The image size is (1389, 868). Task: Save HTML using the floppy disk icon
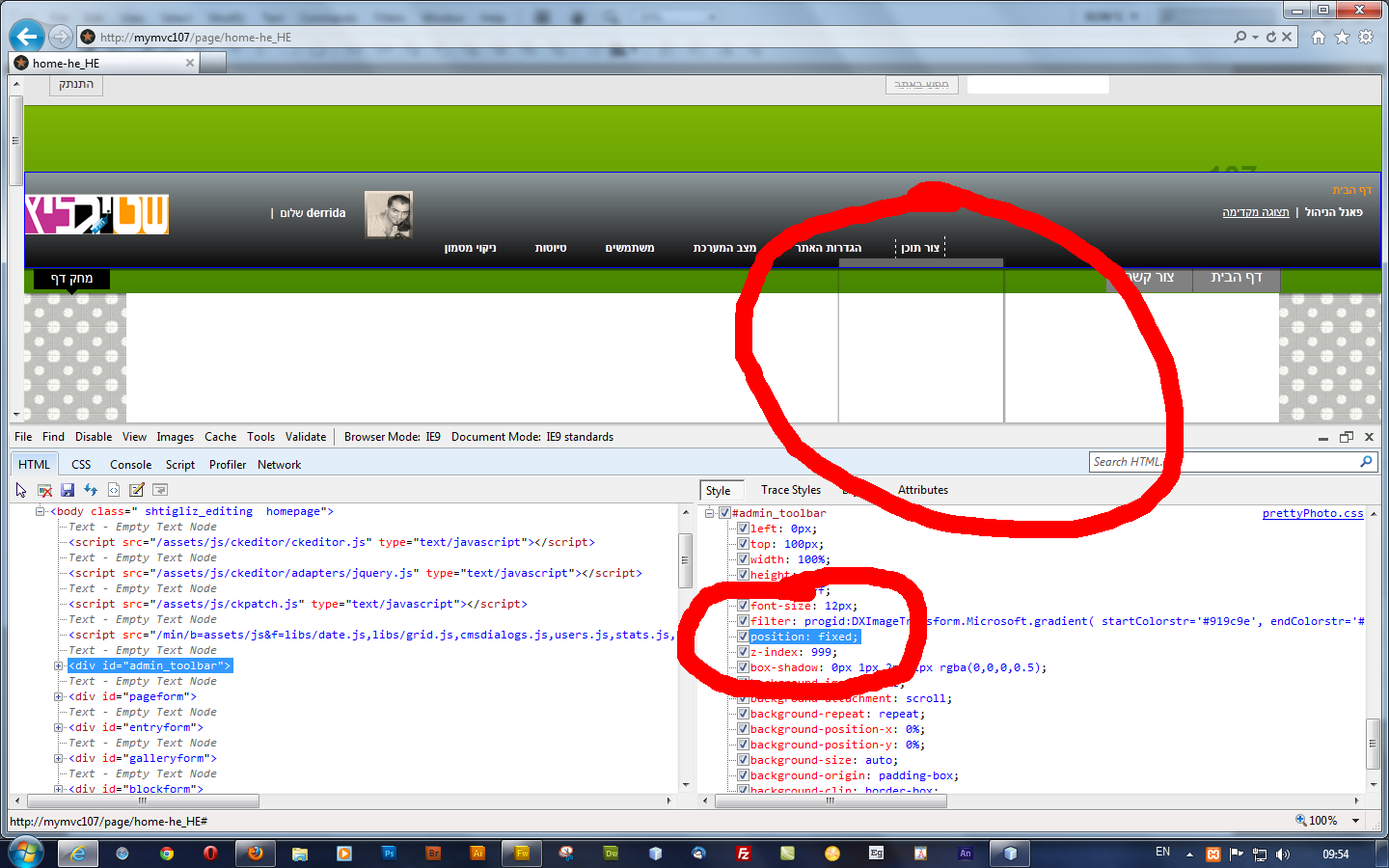click(x=68, y=490)
